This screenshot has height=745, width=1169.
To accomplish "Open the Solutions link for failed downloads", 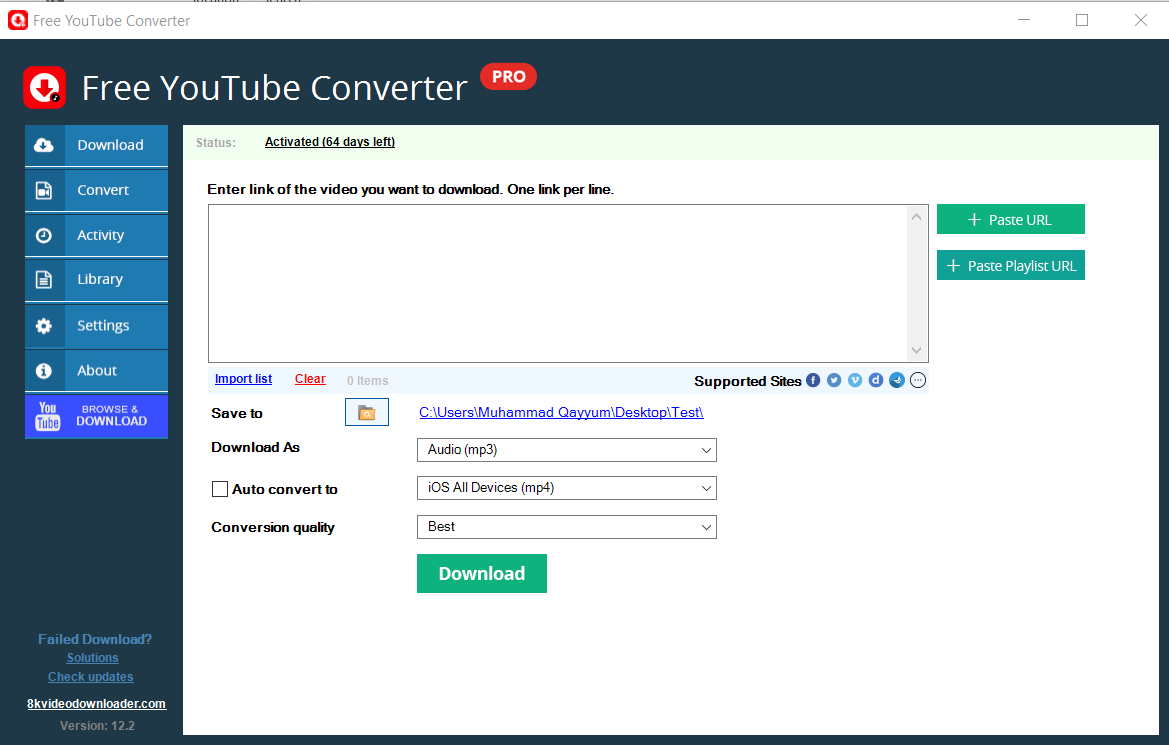I will [x=92, y=658].
